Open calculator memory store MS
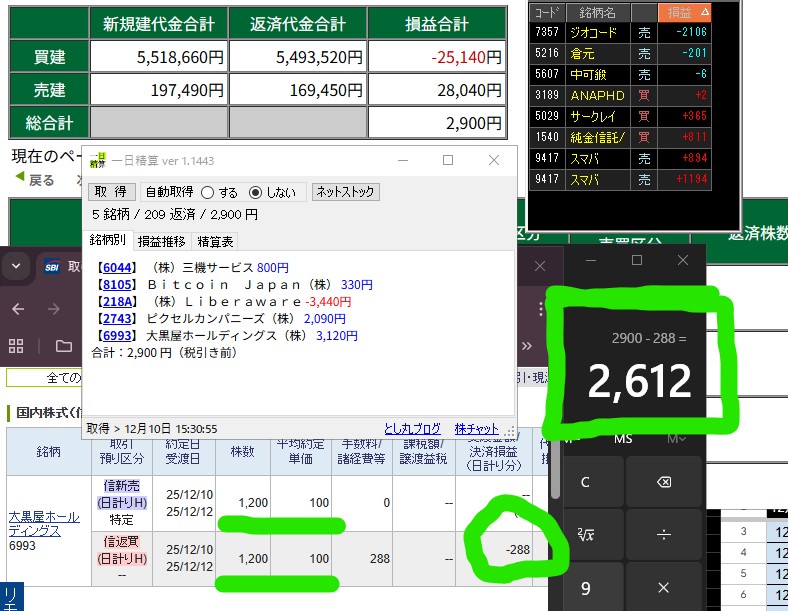This screenshot has height=611, width=788. point(623,438)
